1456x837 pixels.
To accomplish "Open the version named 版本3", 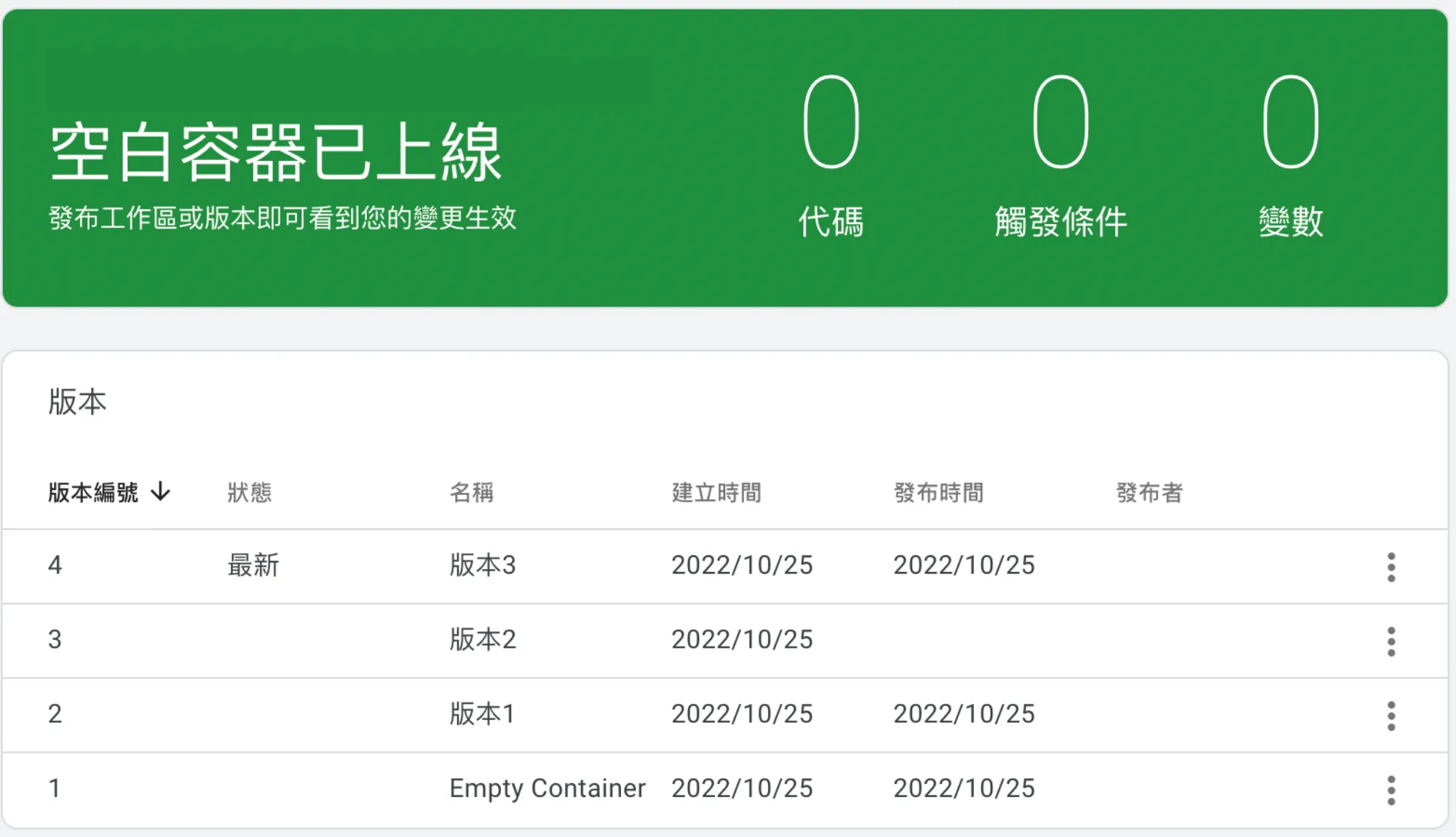I will click(x=482, y=566).
